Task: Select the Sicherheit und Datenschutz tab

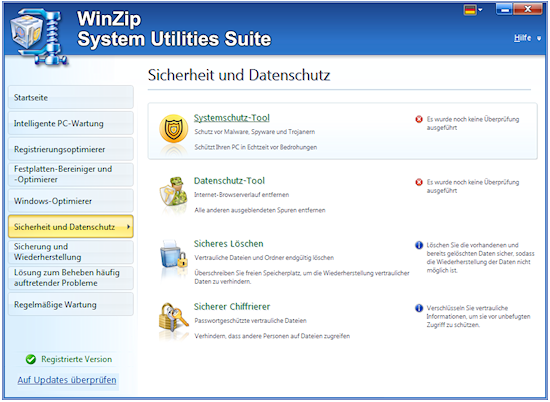Action: tap(71, 227)
